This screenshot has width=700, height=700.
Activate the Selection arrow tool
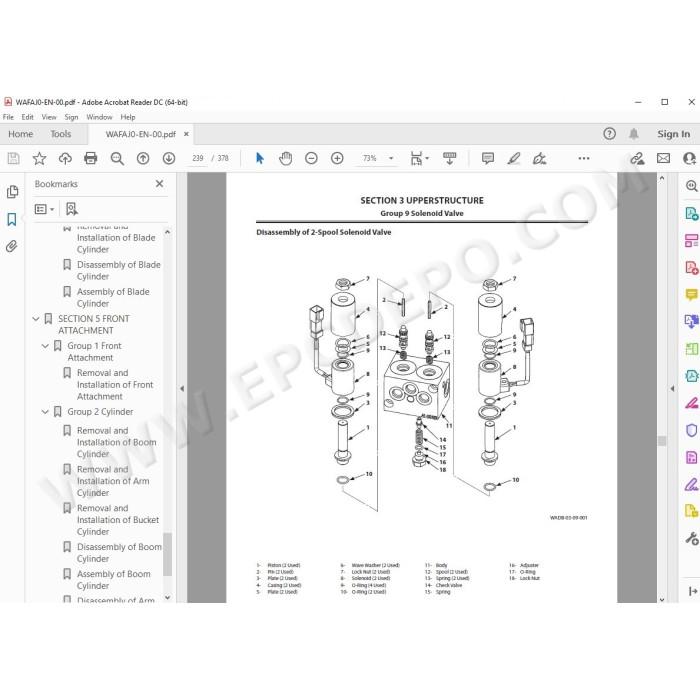[260, 158]
